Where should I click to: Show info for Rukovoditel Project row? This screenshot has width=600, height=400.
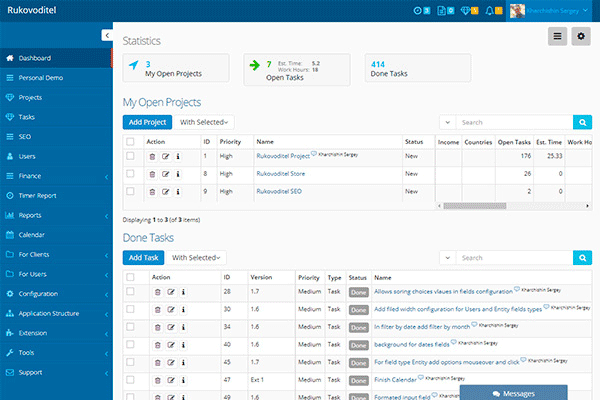click(x=178, y=156)
